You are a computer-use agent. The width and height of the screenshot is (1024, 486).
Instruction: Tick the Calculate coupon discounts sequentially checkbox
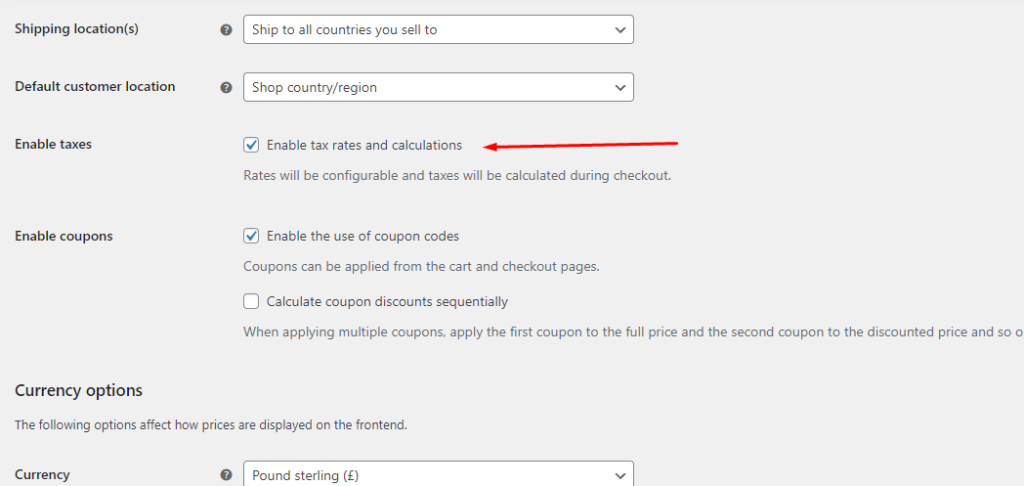click(x=251, y=301)
